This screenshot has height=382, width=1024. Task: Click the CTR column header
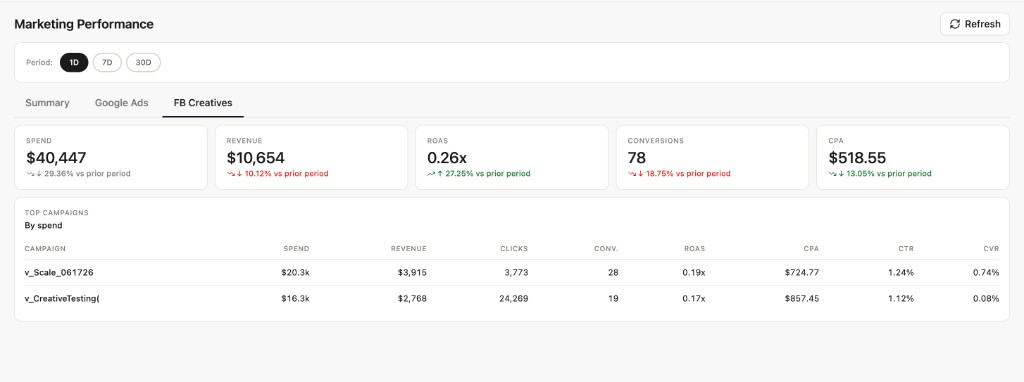click(906, 249)
